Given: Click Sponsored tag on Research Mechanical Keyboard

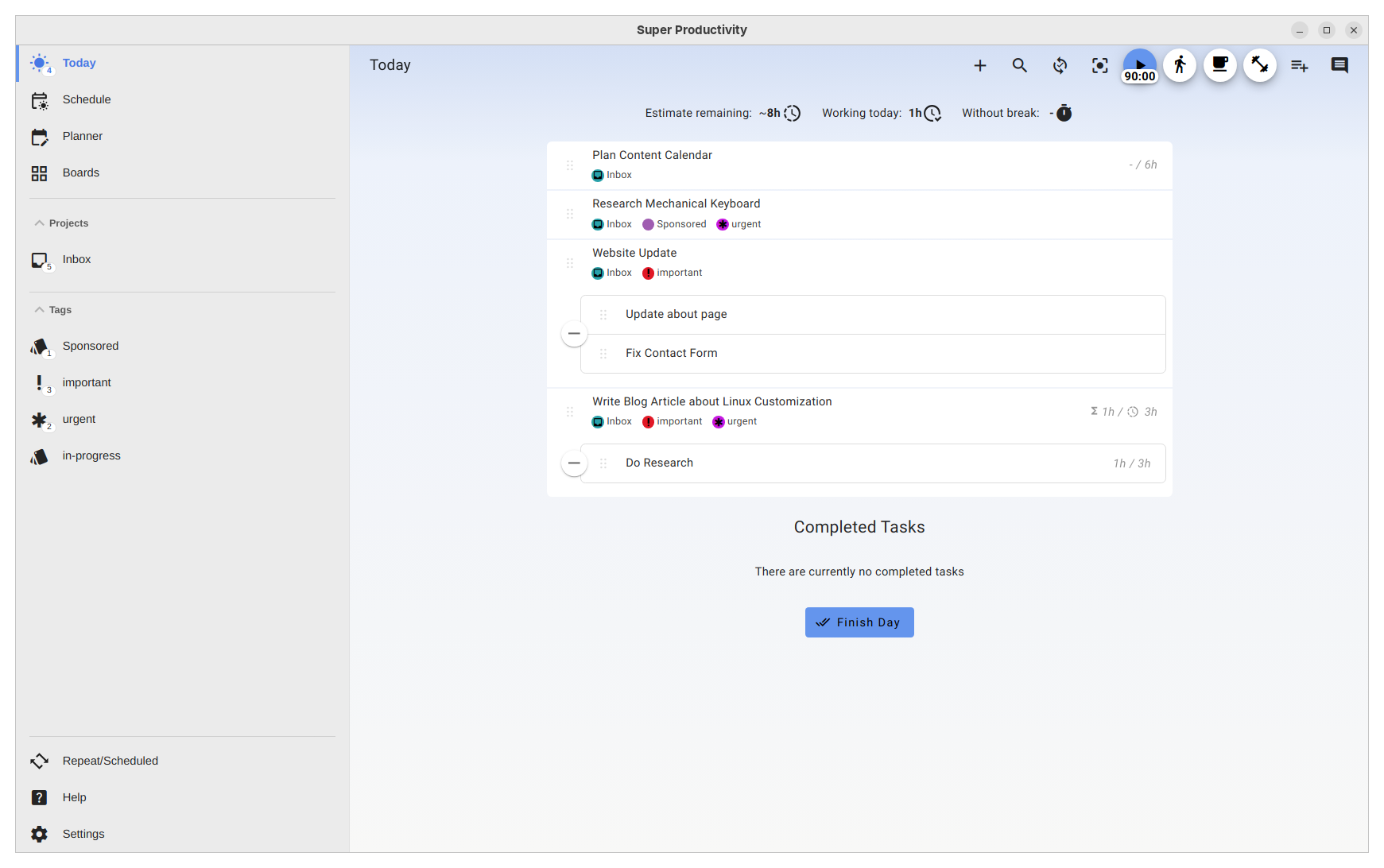Looking at the screenshot, I should tap(674, 225).
